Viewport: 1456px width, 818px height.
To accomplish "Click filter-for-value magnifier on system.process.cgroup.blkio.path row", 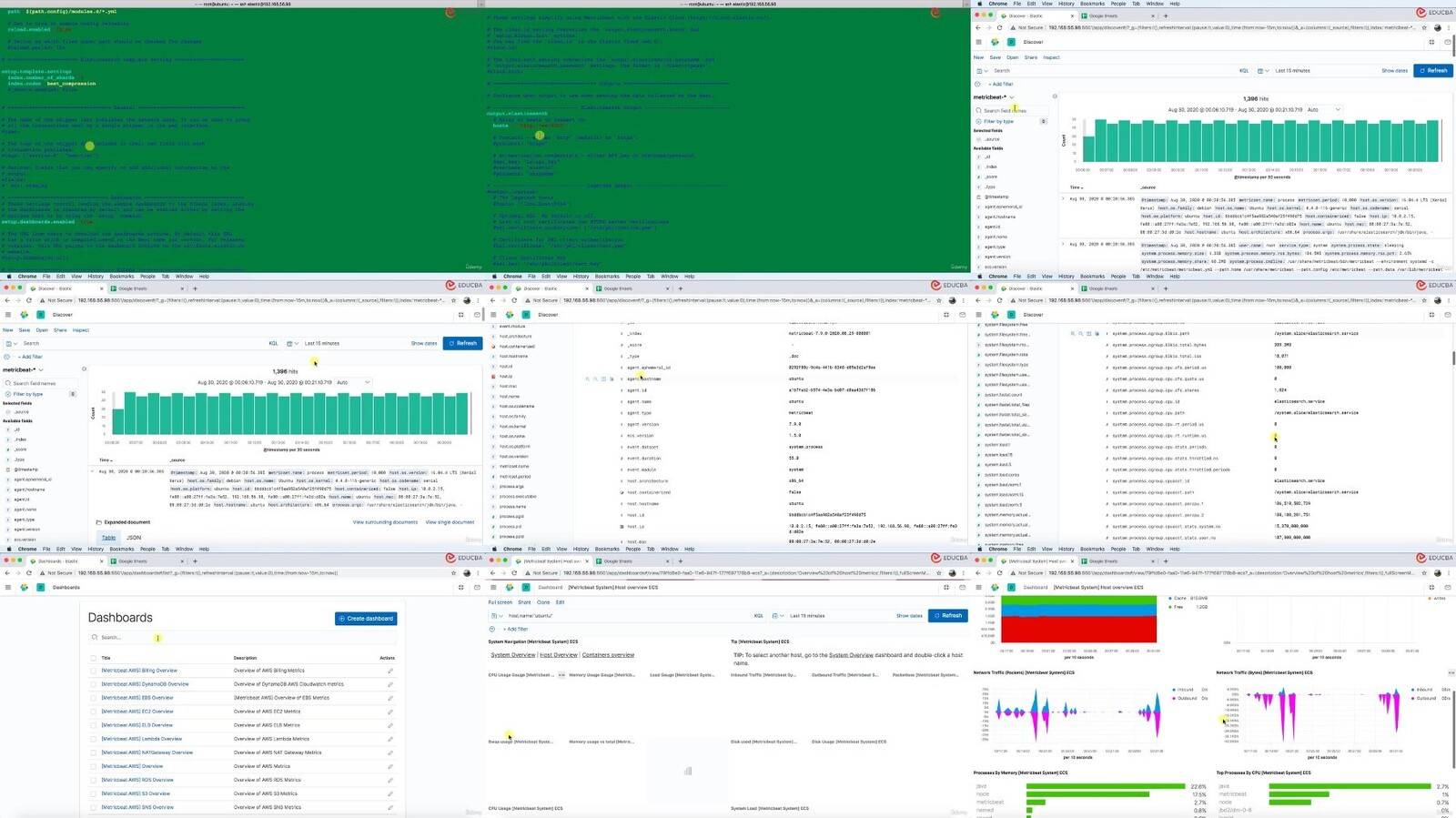I will 1073,334.
